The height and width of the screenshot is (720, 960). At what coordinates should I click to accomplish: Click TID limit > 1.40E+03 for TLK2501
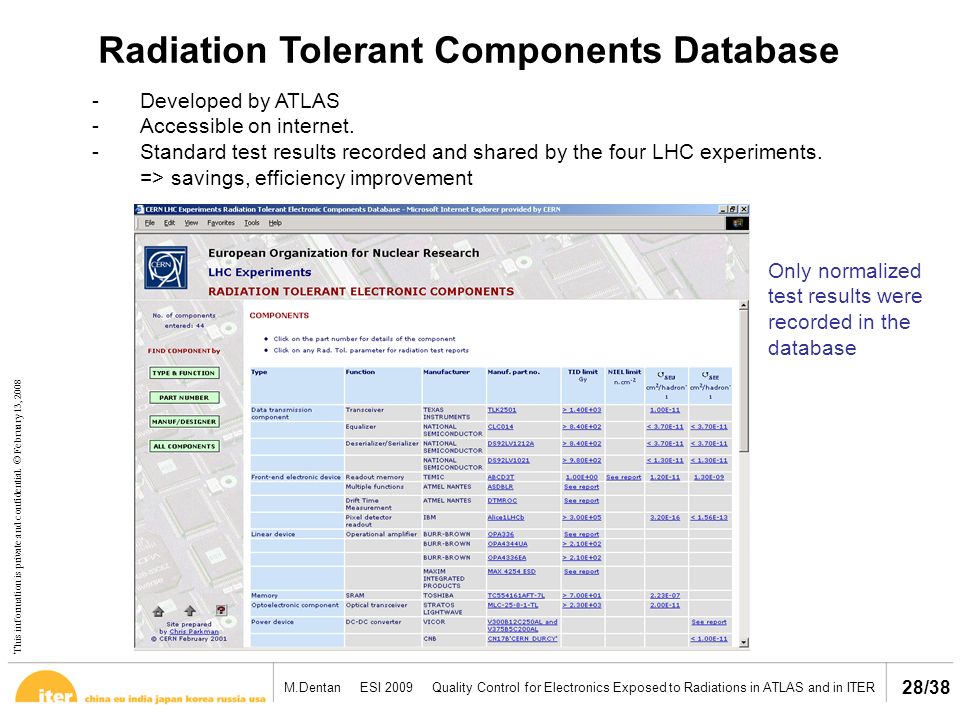point(582,410)
